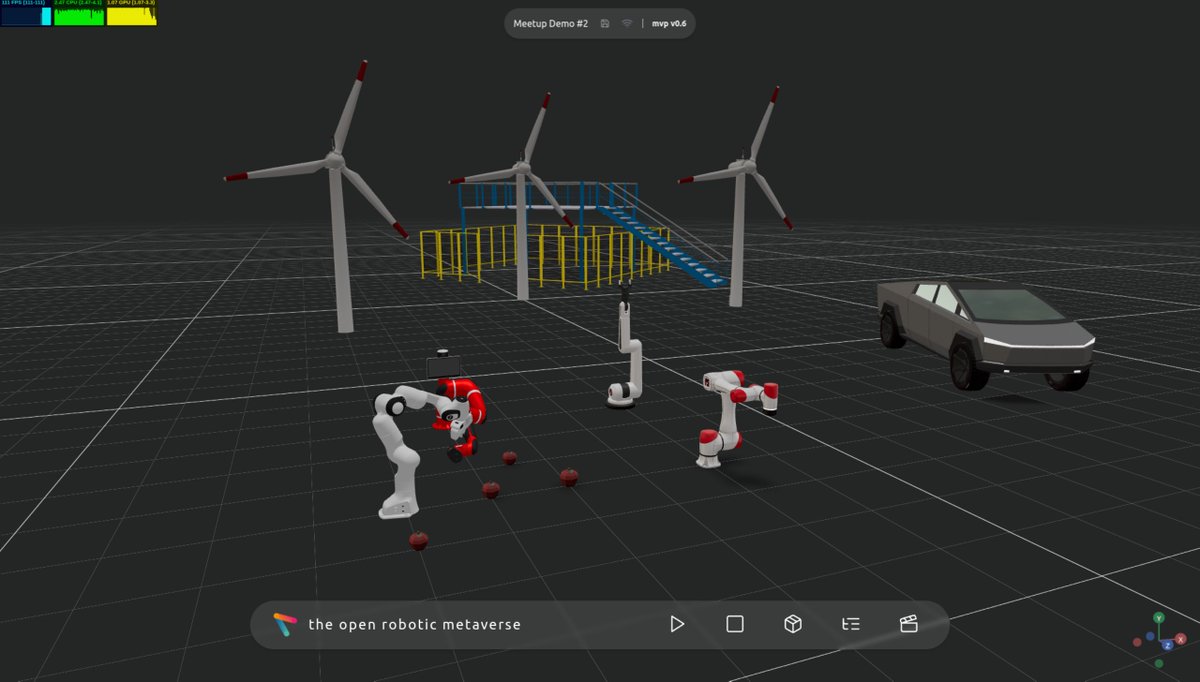This screenshot has height=682, width=1200.
Task: Expand the Meetup Demo #2 title bar
Action: pyautogui.click(x=554, y=23)
